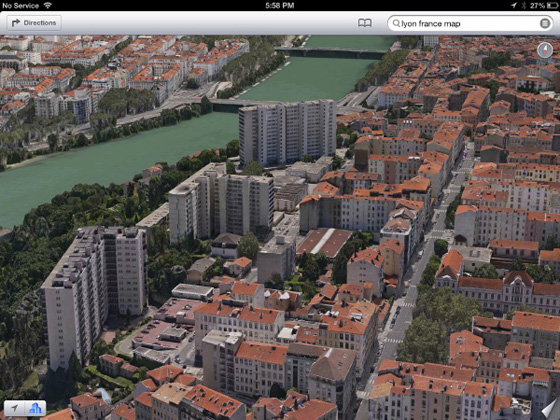Open the bookmarks book icon

pos(365,23)
